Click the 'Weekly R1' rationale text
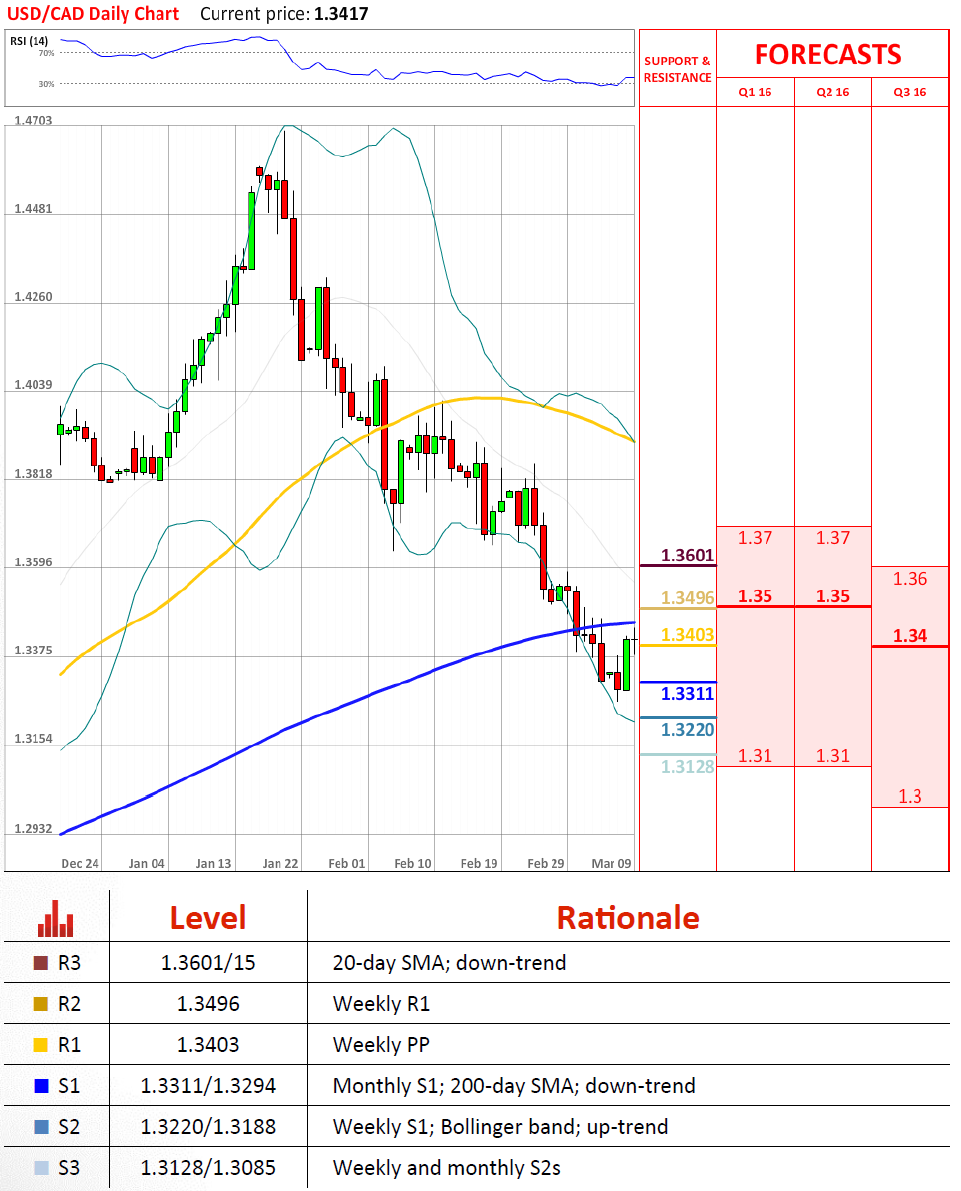Screen dimensions: 961x1191 click(381, 1004)
